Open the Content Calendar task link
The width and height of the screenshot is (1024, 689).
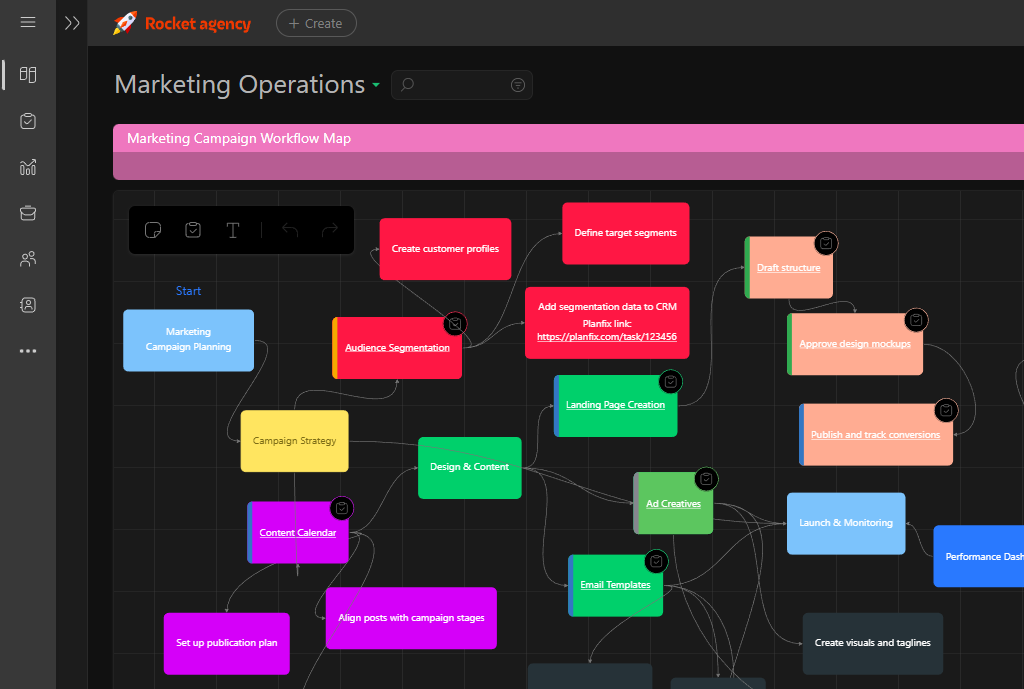click(x=297, y=533)
